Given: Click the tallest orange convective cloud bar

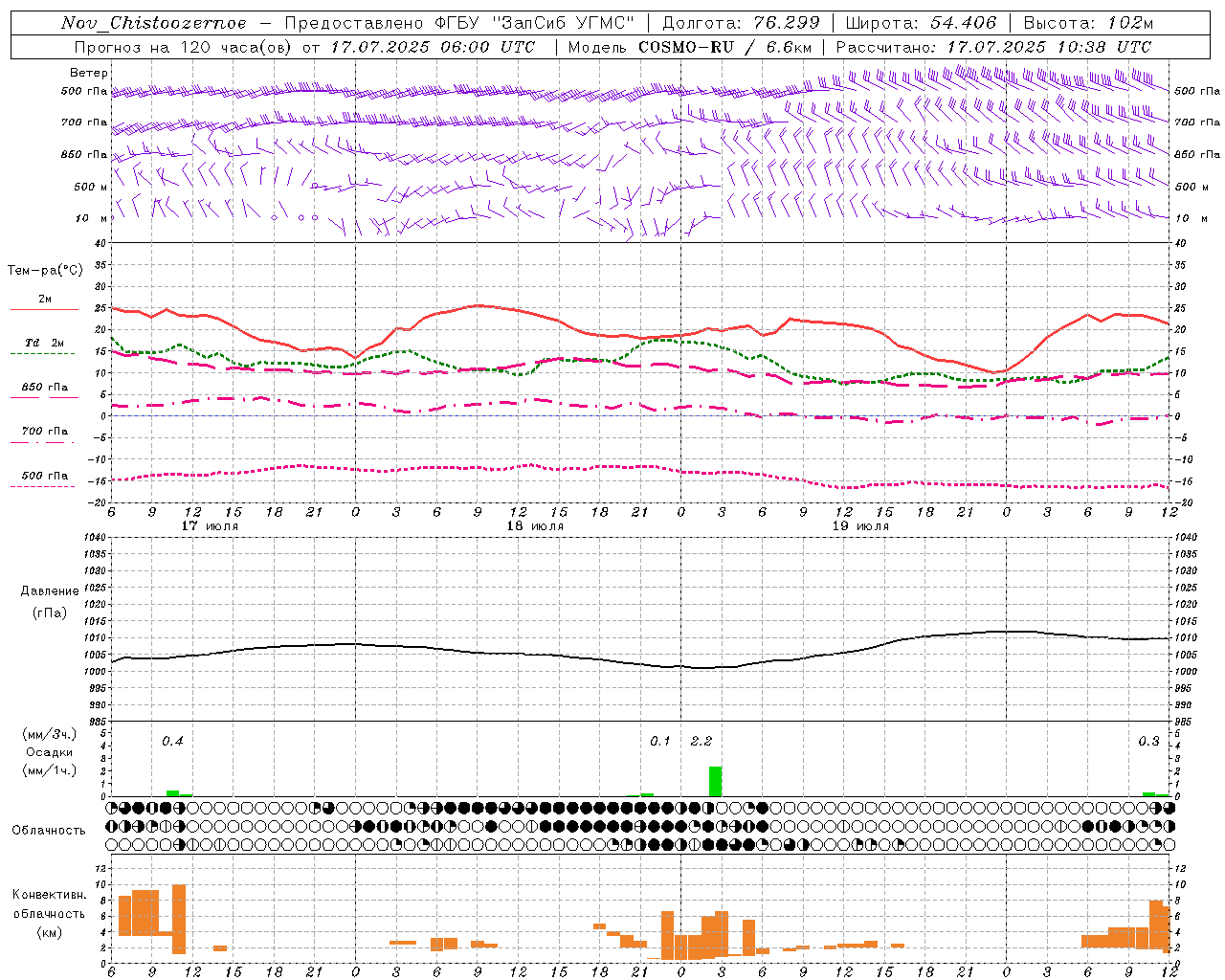Looking at the screenshot, I should coord(179,919).
